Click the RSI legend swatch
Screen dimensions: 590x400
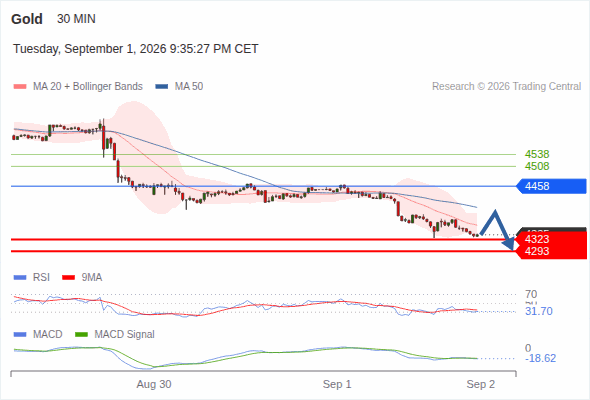(x=20, y=278)
